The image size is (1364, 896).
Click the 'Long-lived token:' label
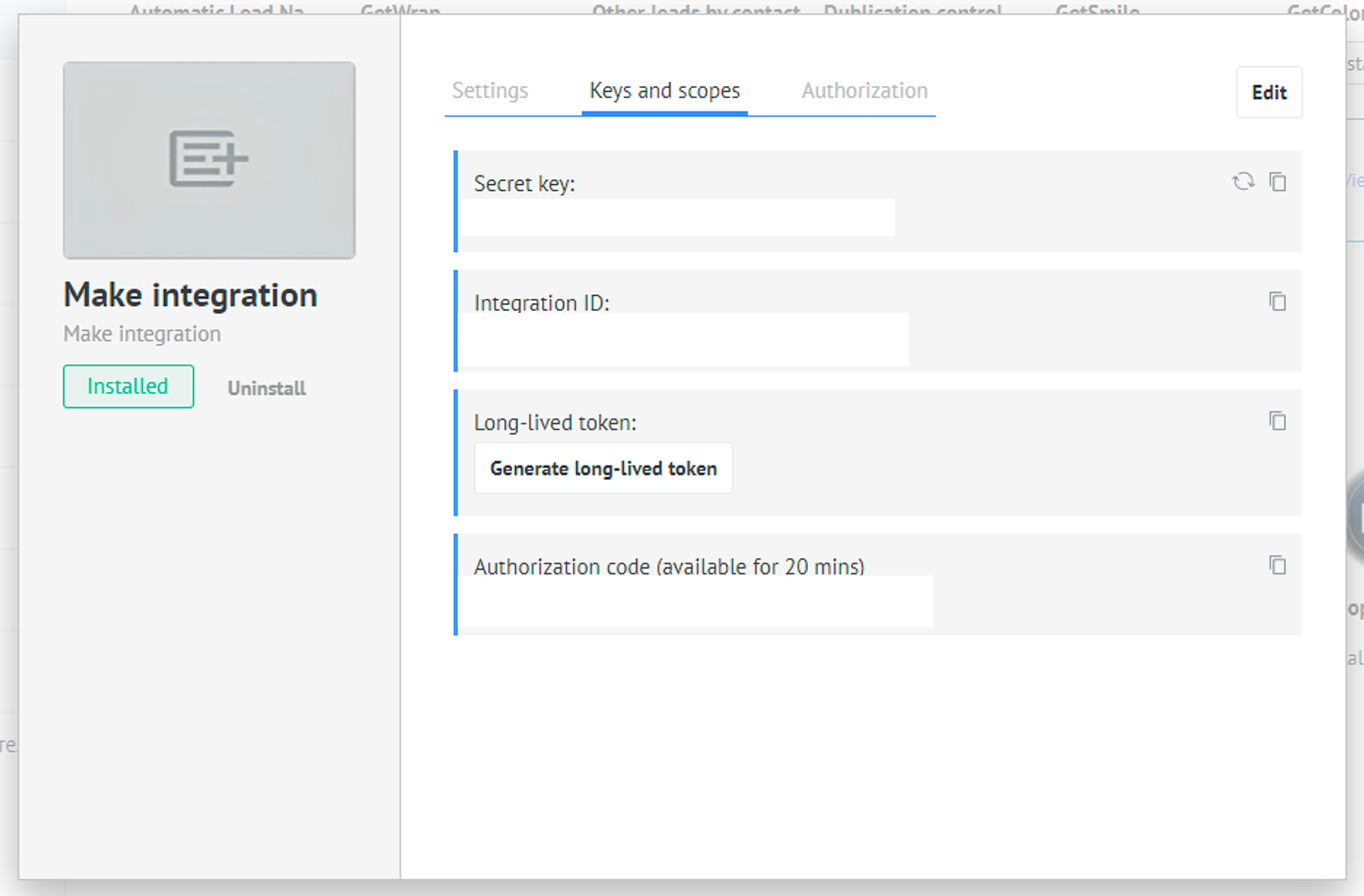[555, 422]
